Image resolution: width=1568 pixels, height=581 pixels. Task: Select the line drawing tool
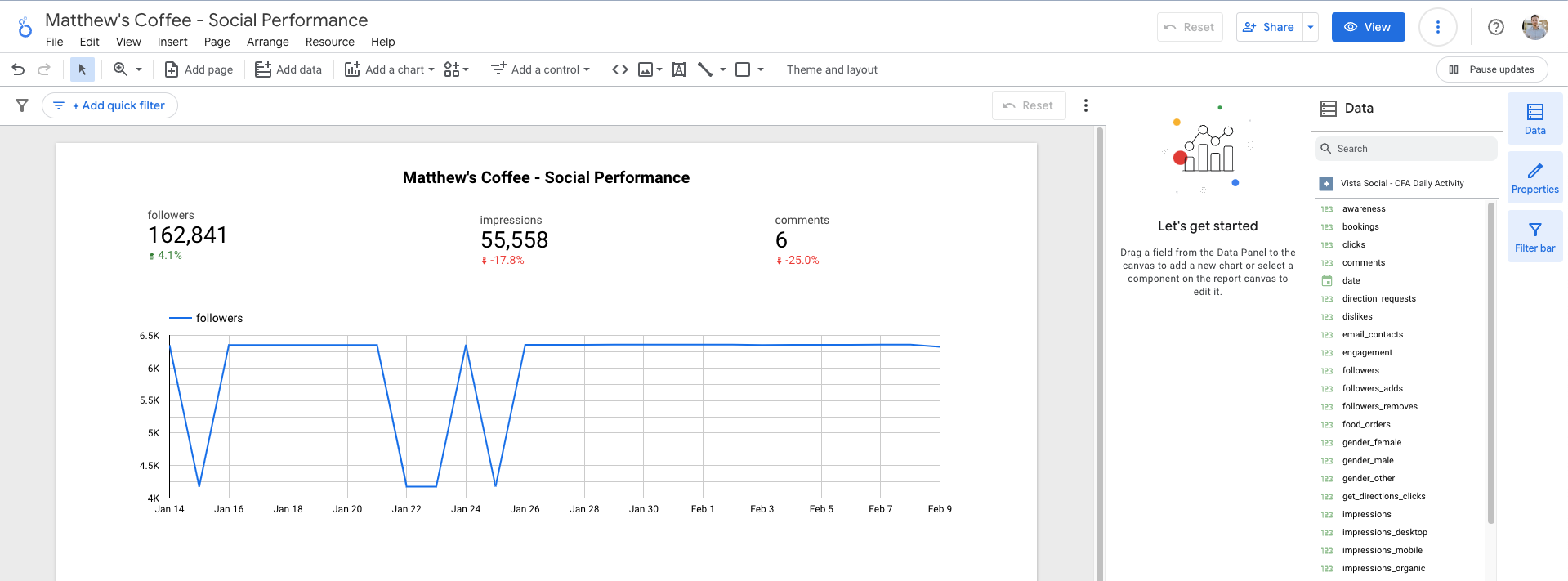pos(705,69)
